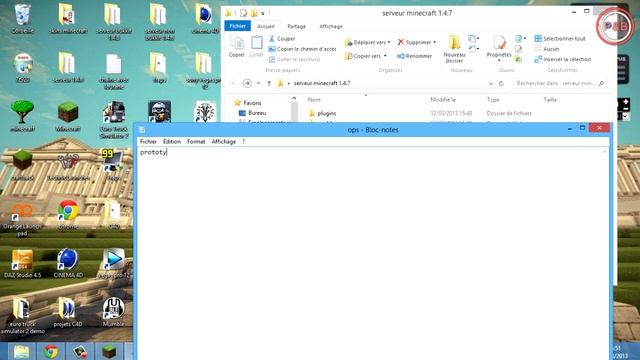Open recent locations dropdown arrow
The height and width of the screenshot is (360, 640).
(258, 83)
